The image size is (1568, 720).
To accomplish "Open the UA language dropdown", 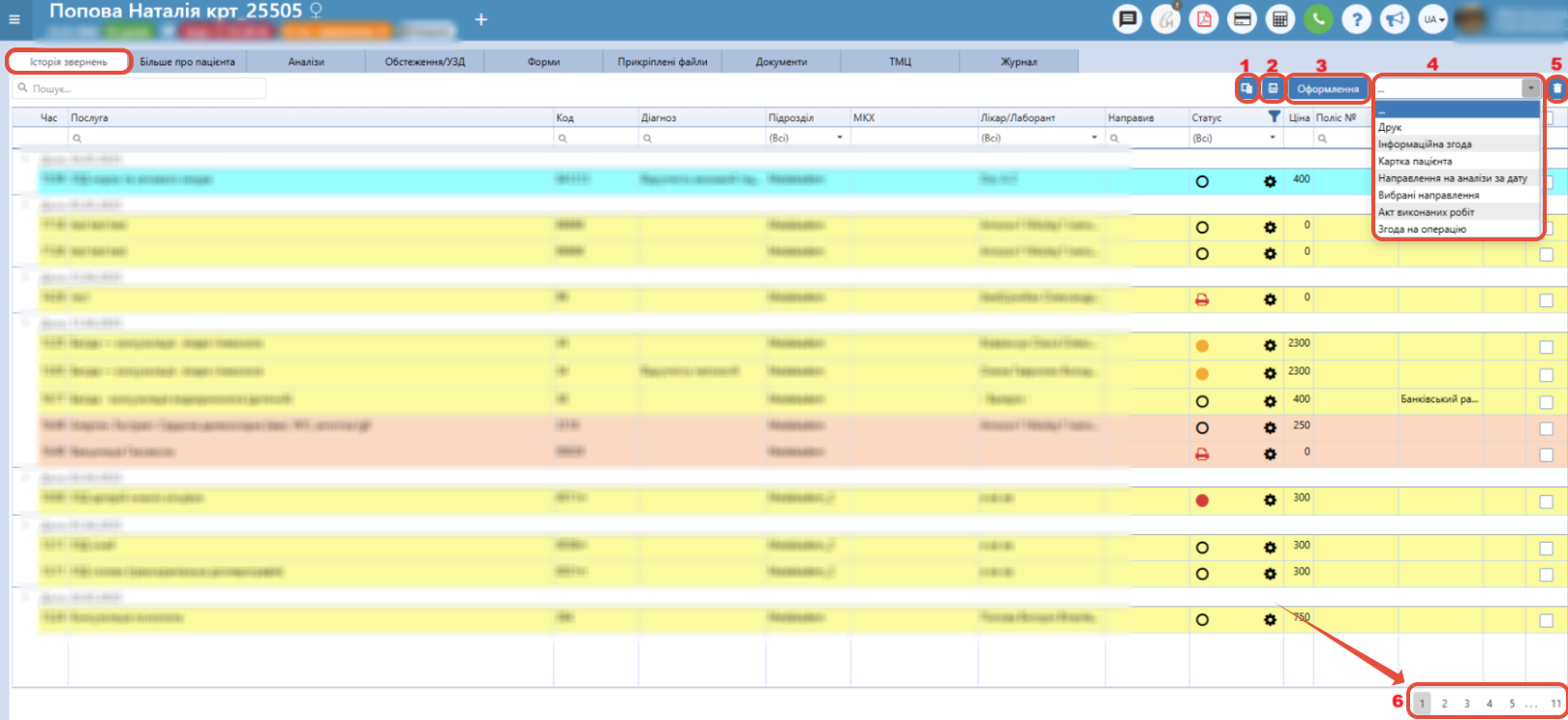I will (x=1433, y=19).
